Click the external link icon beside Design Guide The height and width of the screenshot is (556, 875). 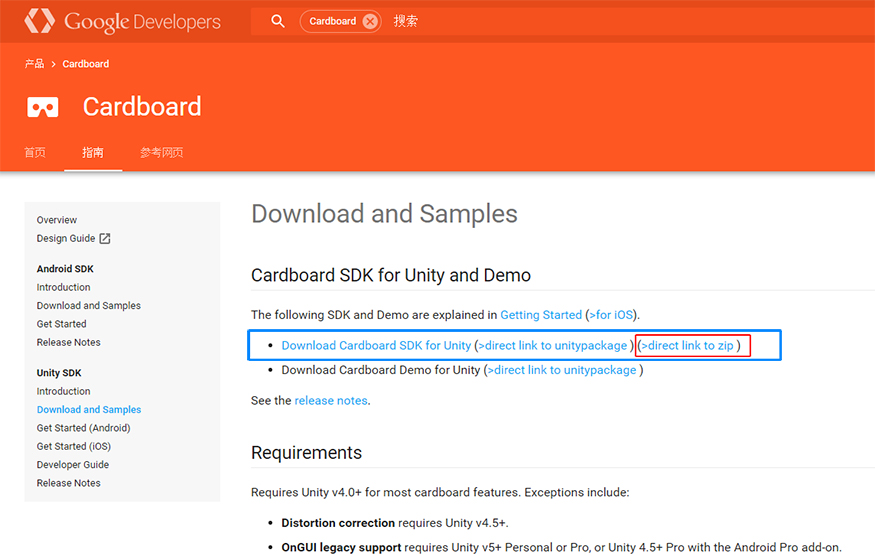[x=105, y=238]
